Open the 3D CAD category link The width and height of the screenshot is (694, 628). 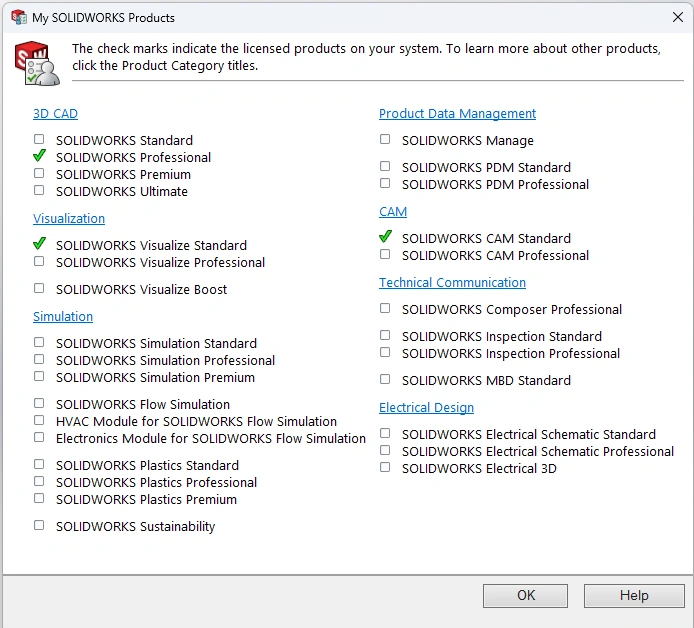55,114
